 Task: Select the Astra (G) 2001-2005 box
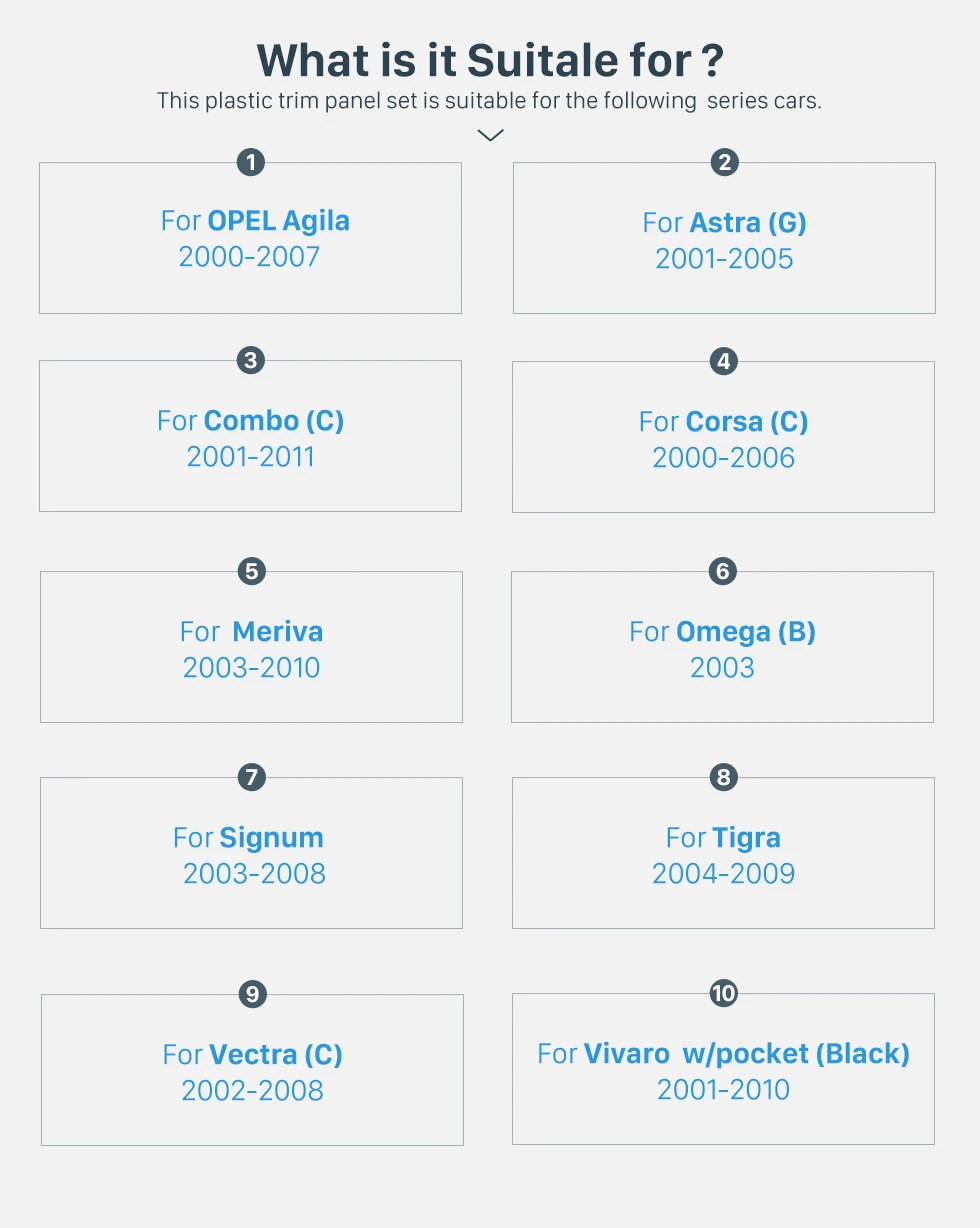pyautogui.click(x=724, y=240)
